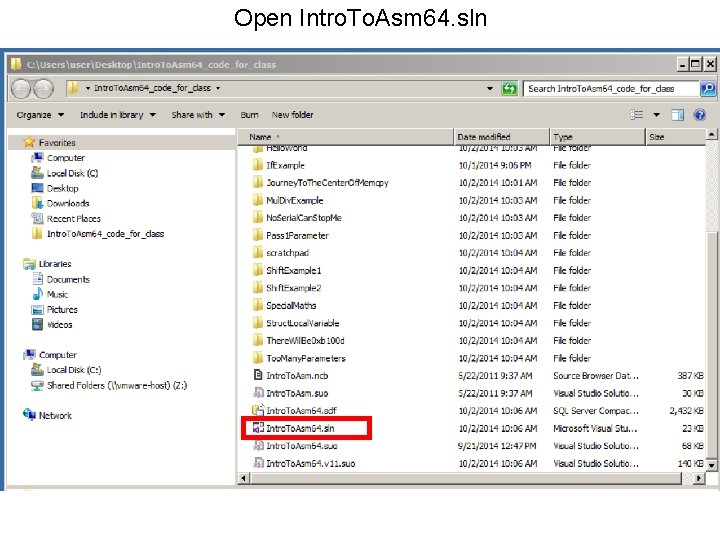Click the search magnifier icon
The image size is (720, 540).
(708, 88)
